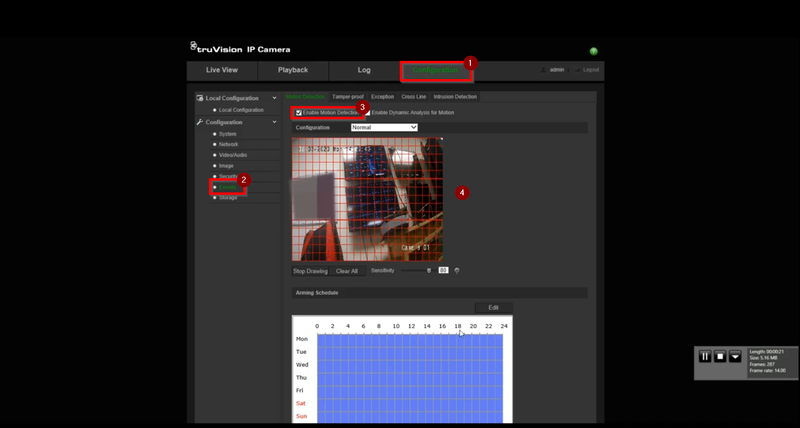800x428 pixels.
Task: Open the Log tab
Action: click(x=364, y=70)
